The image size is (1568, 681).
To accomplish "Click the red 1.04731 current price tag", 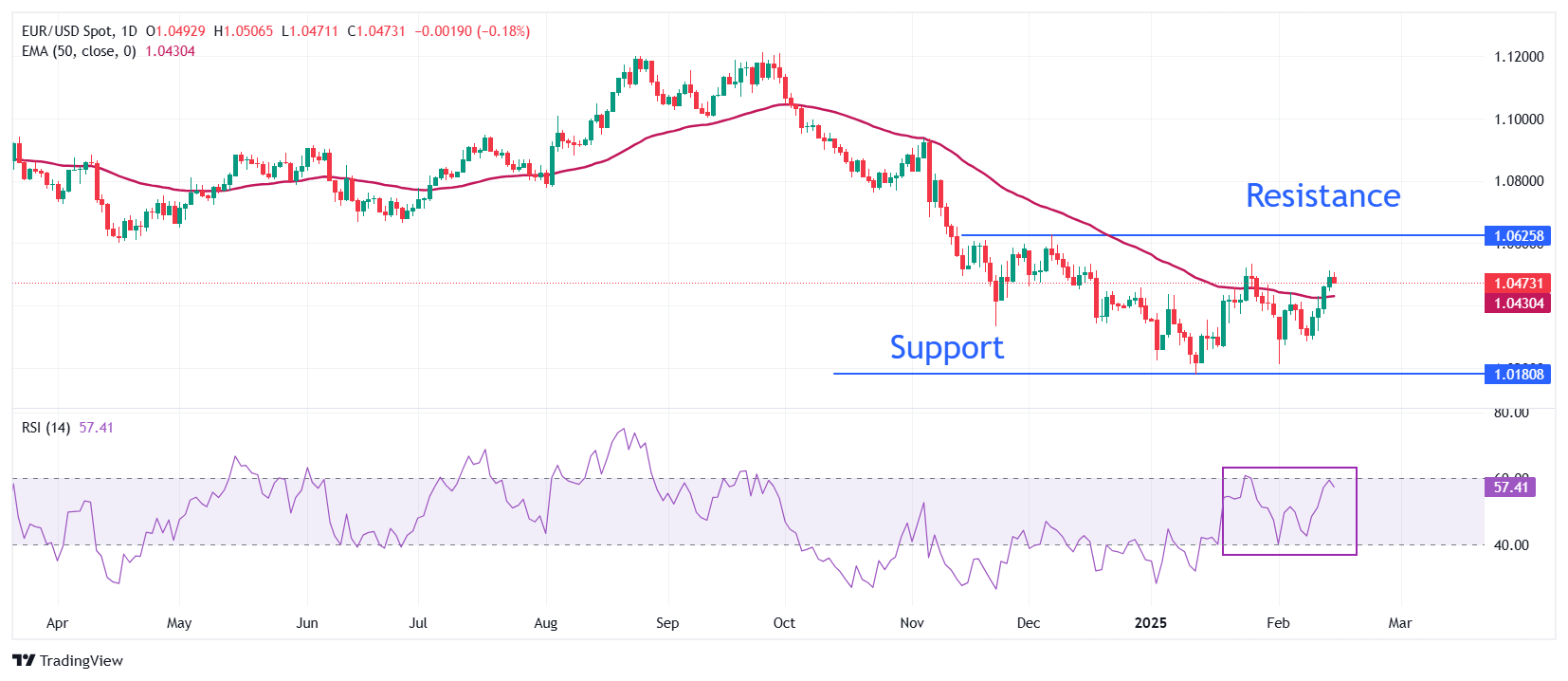I will [x=1518, y=283].
